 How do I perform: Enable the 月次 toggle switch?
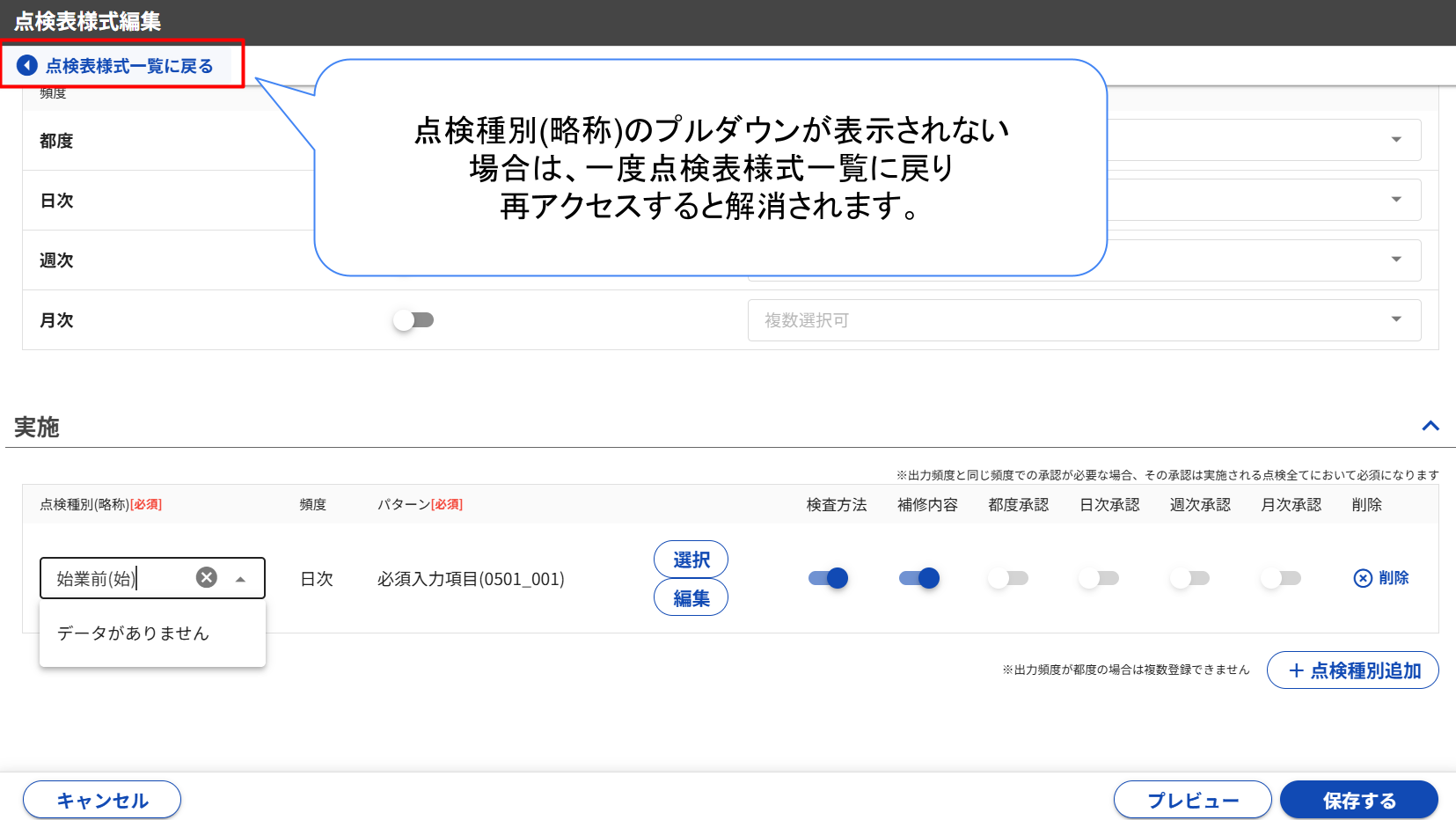click(x=413, y=319)
